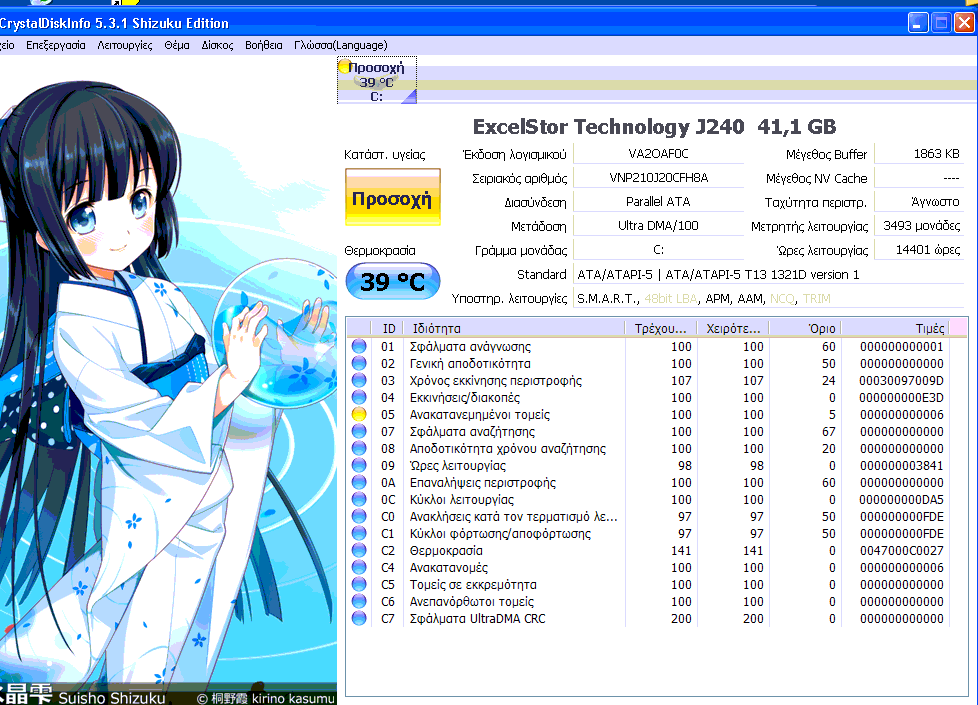Image resolution: width=978 pixels, height=705 pixels.
Task: Click the ID column header
Action: (x=389, y=328)
